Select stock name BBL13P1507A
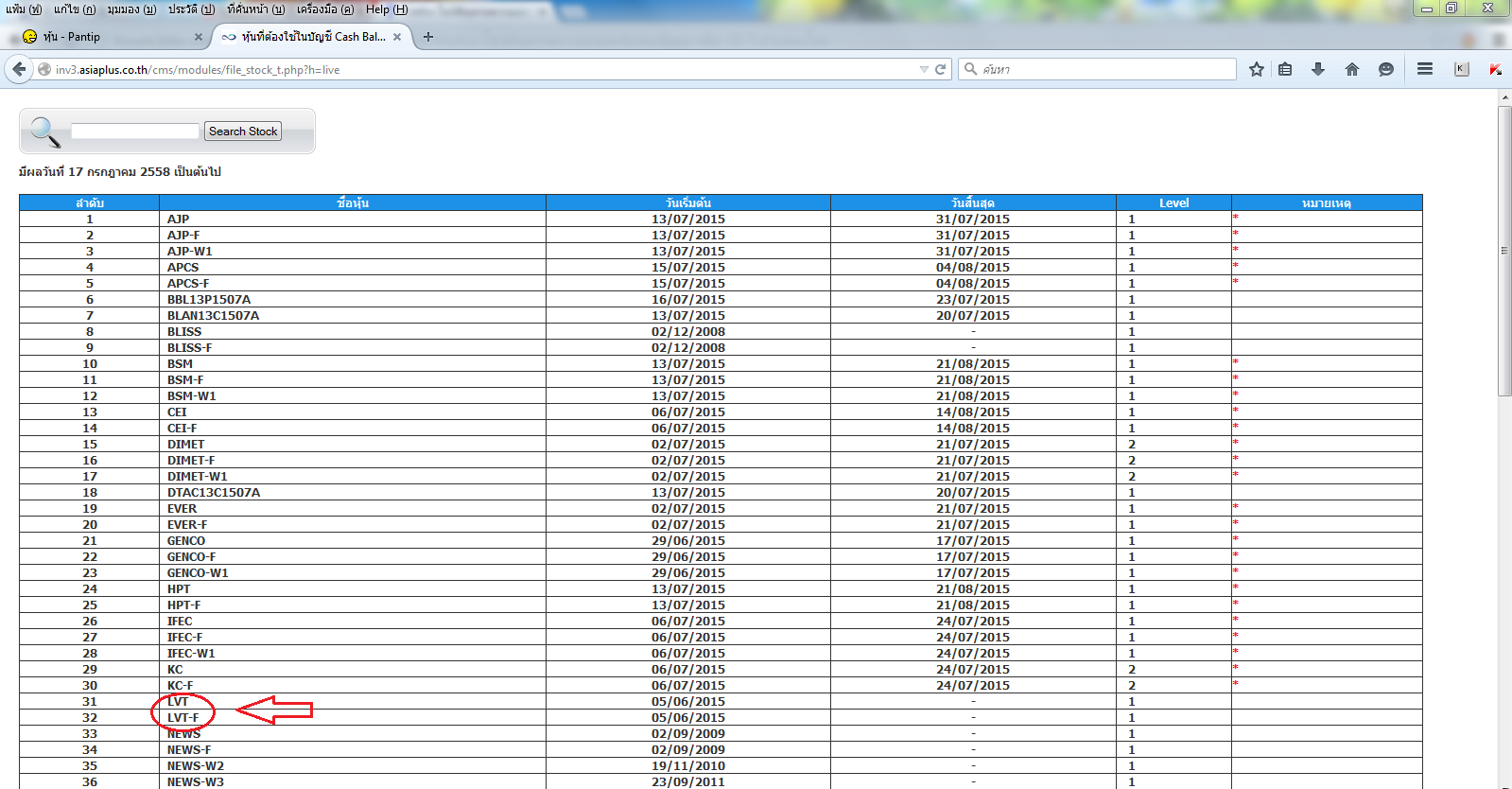 point(209,300)
